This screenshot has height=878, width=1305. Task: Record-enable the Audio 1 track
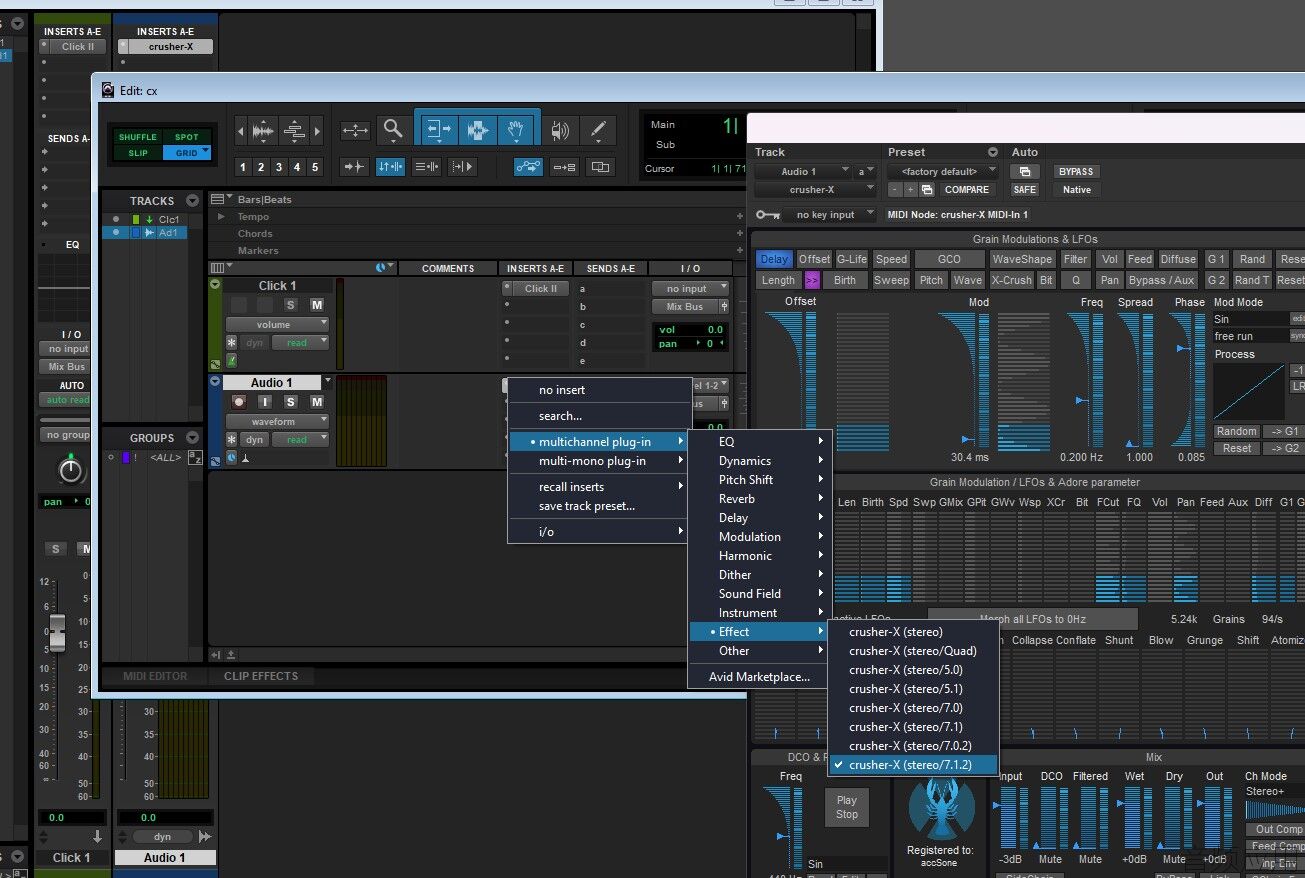(x=239, y=402)
